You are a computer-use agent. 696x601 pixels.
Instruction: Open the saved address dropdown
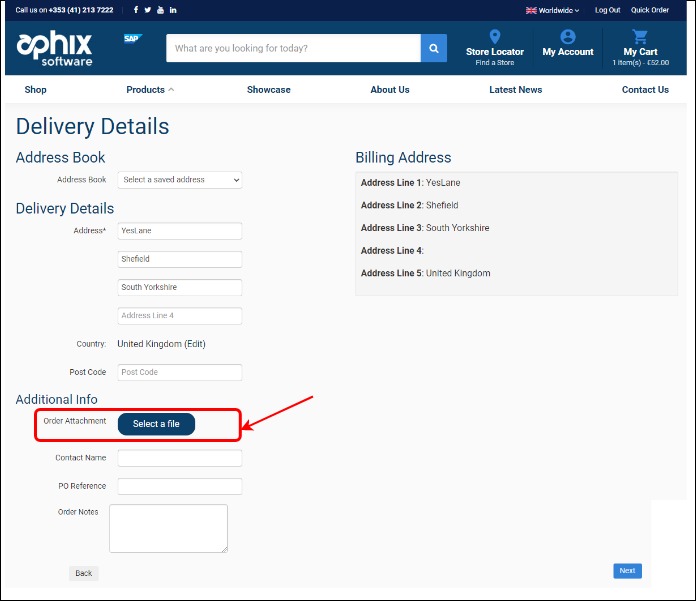tap(180, 180)
